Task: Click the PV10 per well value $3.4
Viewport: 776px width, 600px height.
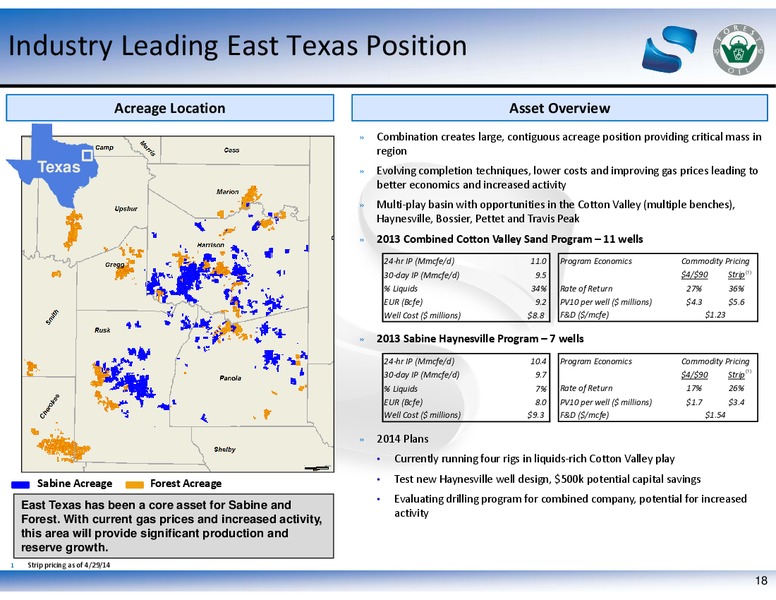Action: 736,402
